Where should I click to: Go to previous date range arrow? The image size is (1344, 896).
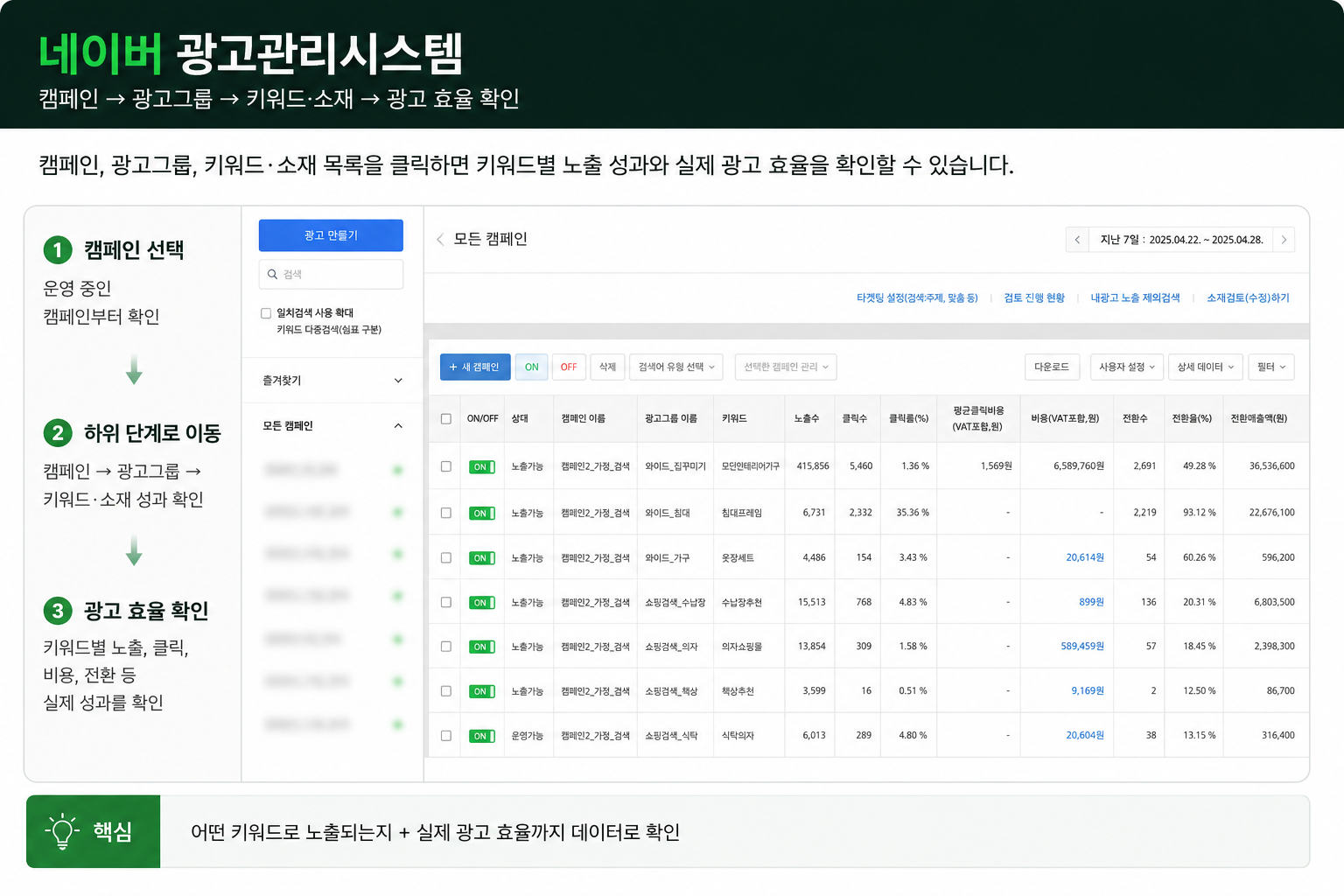click(x=1077, y=240)
